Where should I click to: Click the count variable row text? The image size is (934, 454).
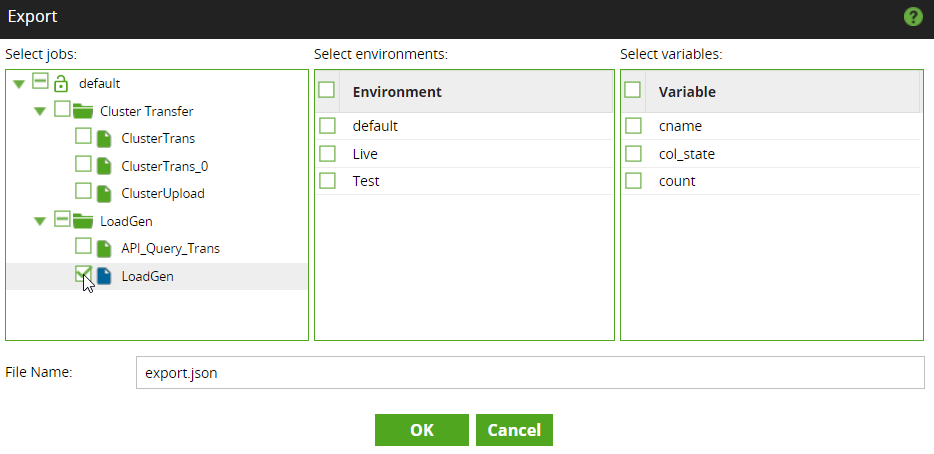[677, 181]
